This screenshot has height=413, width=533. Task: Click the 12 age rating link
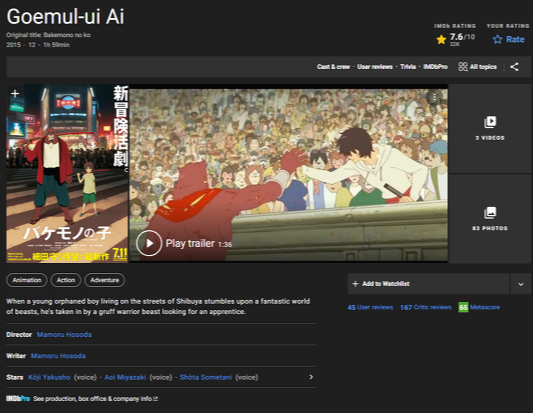32,45
